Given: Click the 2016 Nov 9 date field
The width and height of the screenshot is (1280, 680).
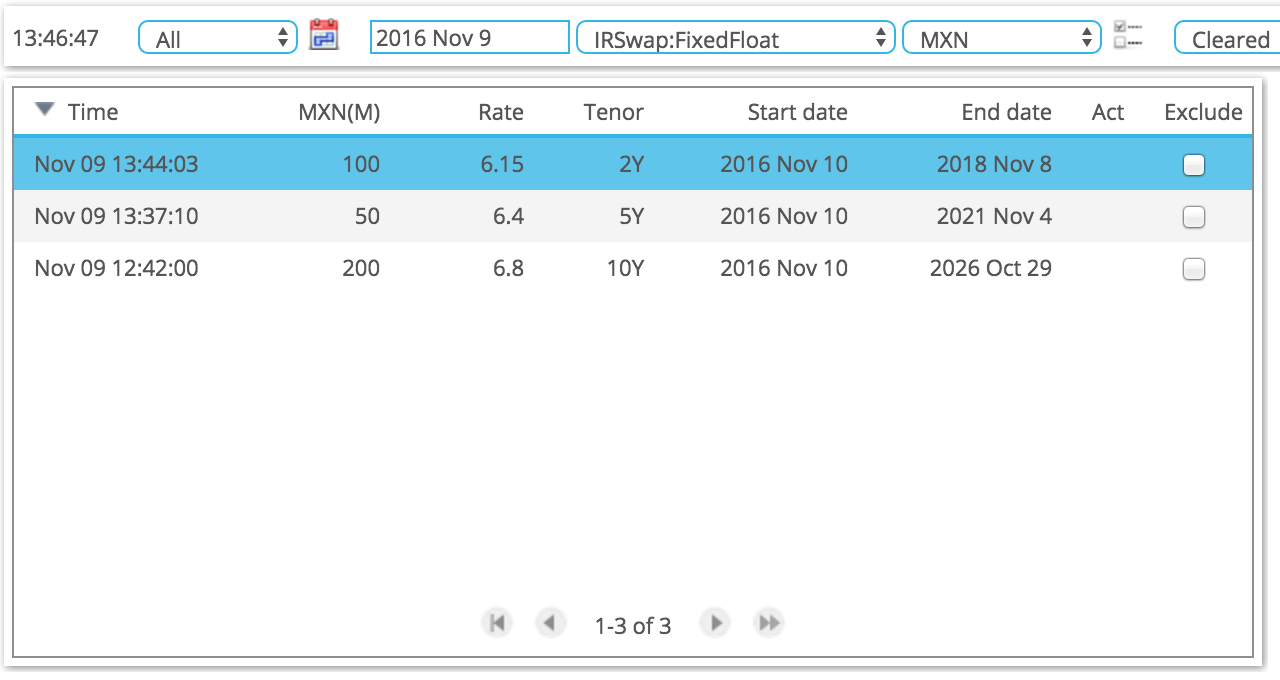Looking at the screenshot, I should 470,37.
